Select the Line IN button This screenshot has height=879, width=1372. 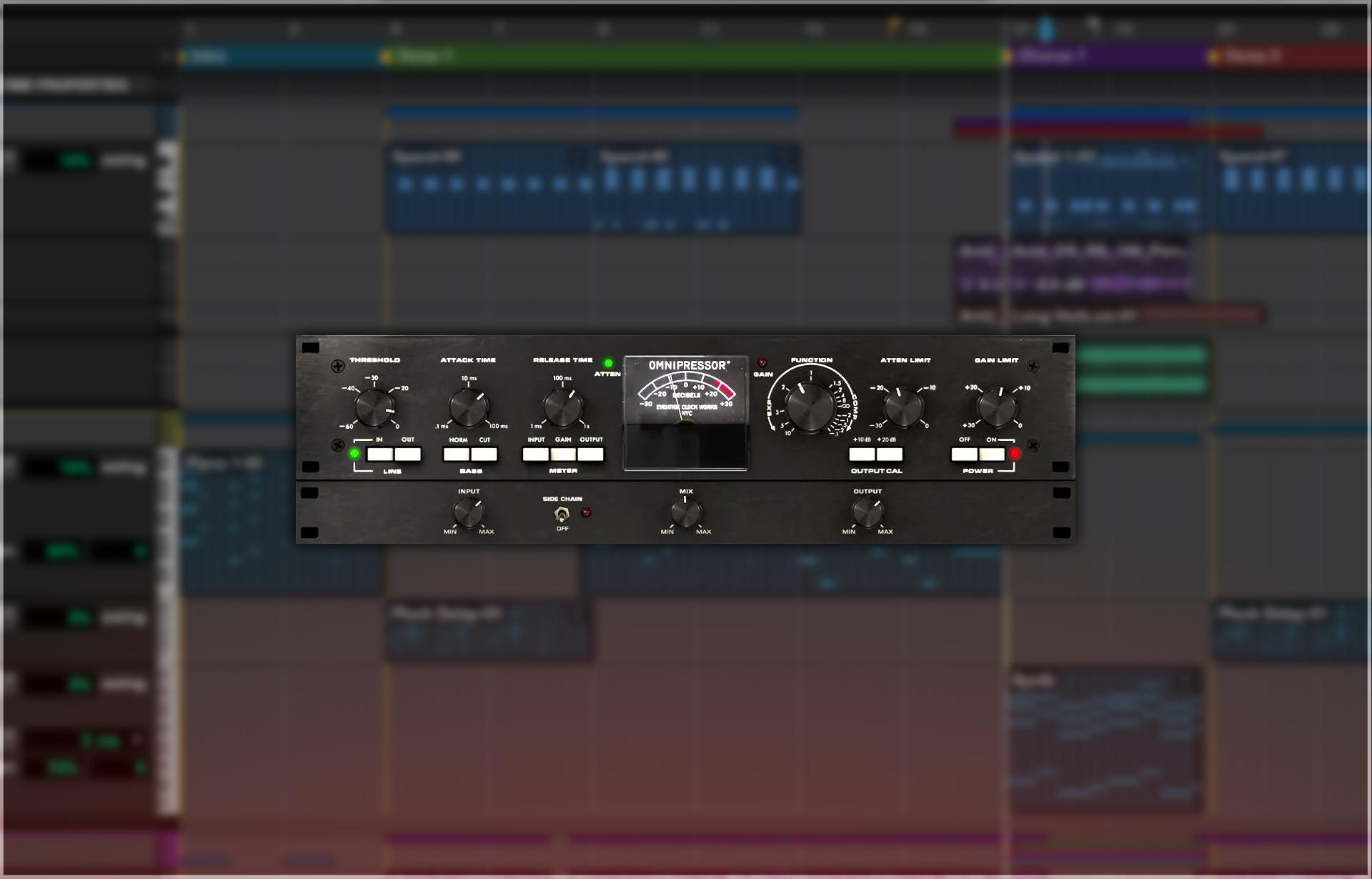379,455
